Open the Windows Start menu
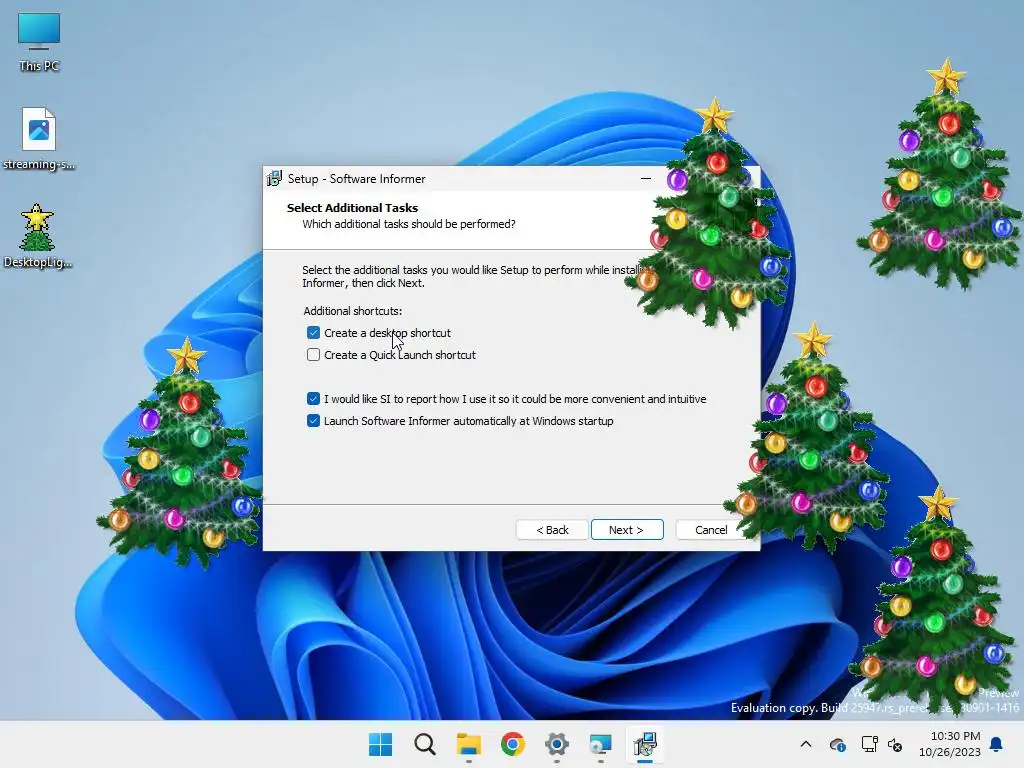The height and width of the screenshot is (768, 1024). [381, 744]
